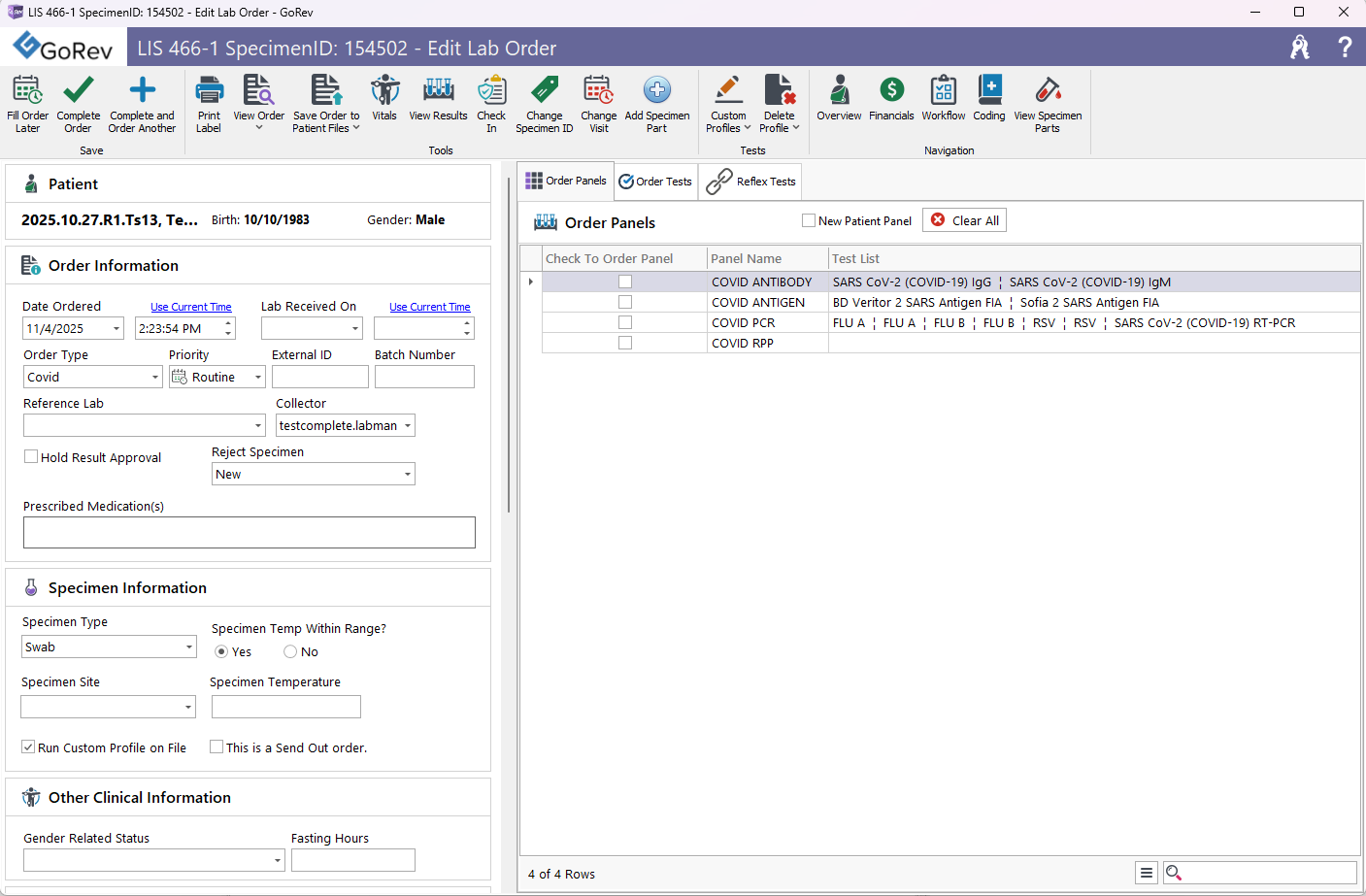This screenshot has width=1366, height=896.
Task: Expand the Reject Specimen dropdown
Action: click(408, 475)
